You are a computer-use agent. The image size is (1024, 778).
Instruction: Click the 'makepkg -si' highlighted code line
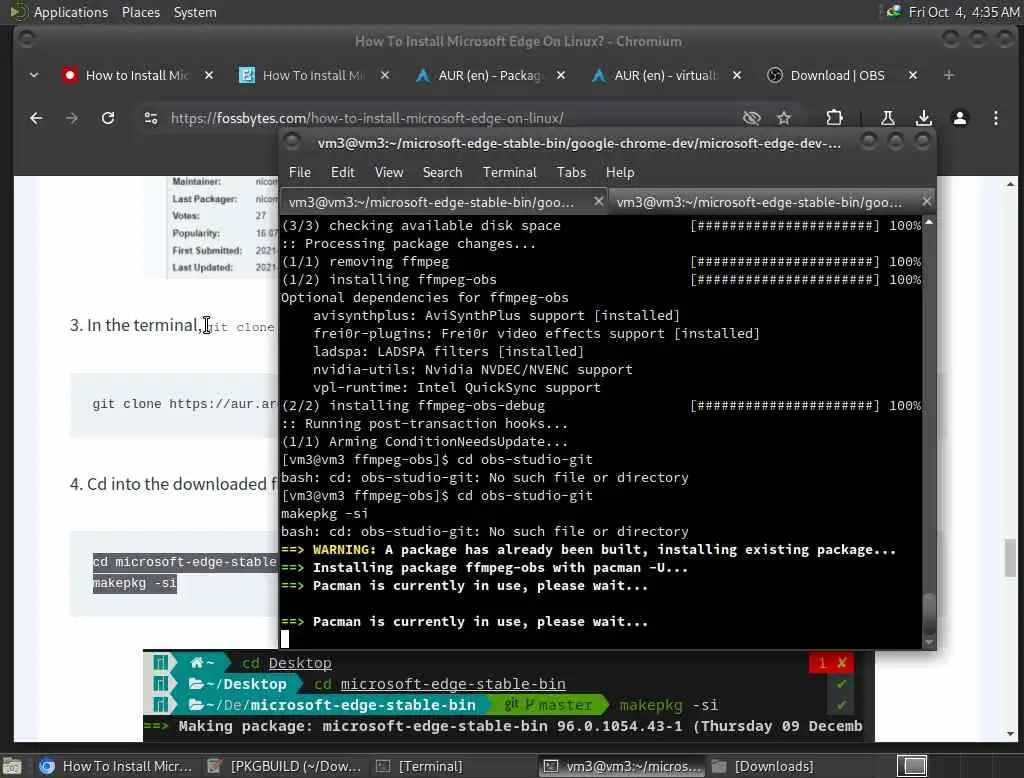point(135,583)
